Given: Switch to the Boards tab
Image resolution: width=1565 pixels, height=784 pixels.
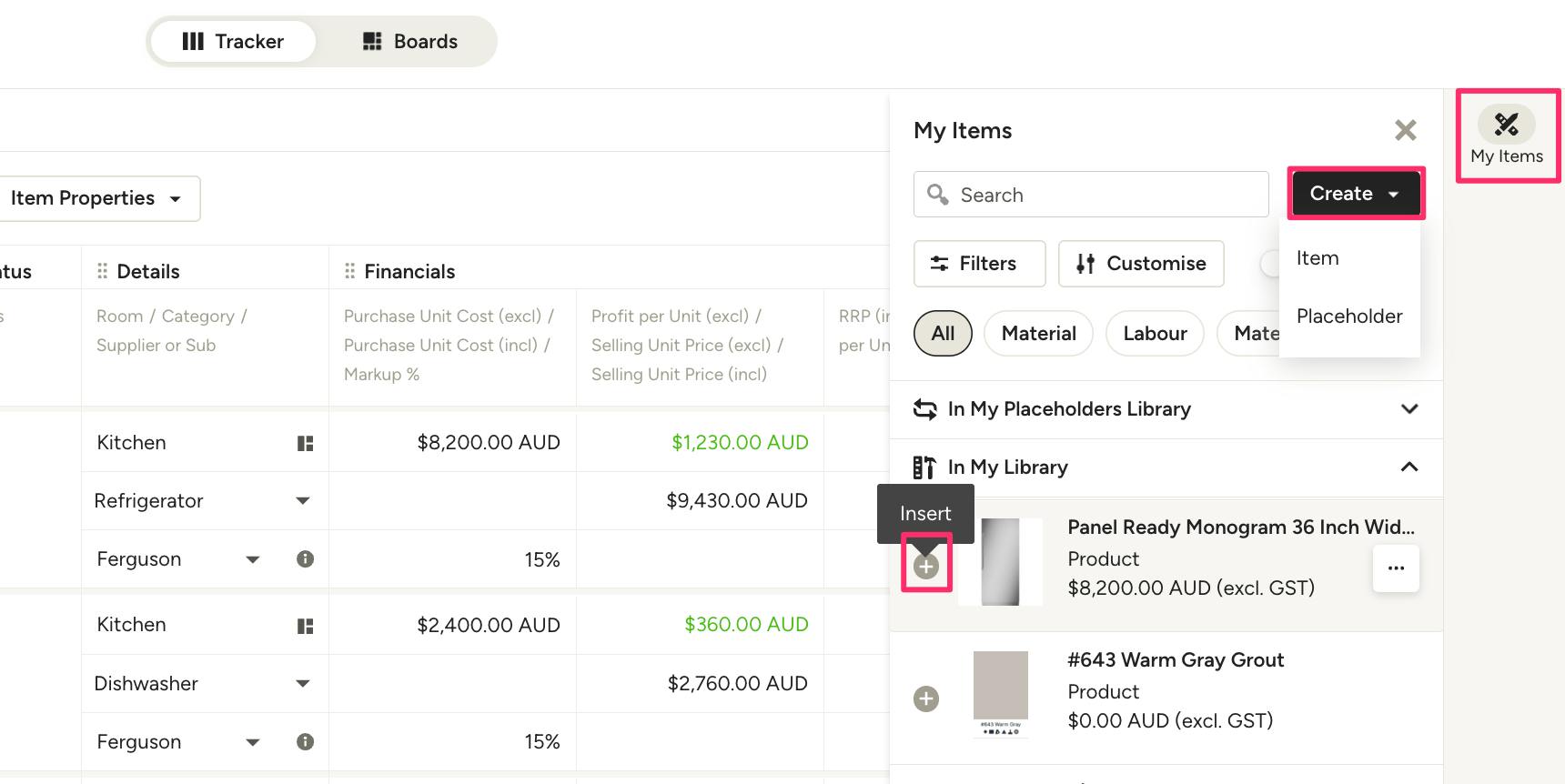Looking at the screenshot, I should coord(410,42).
